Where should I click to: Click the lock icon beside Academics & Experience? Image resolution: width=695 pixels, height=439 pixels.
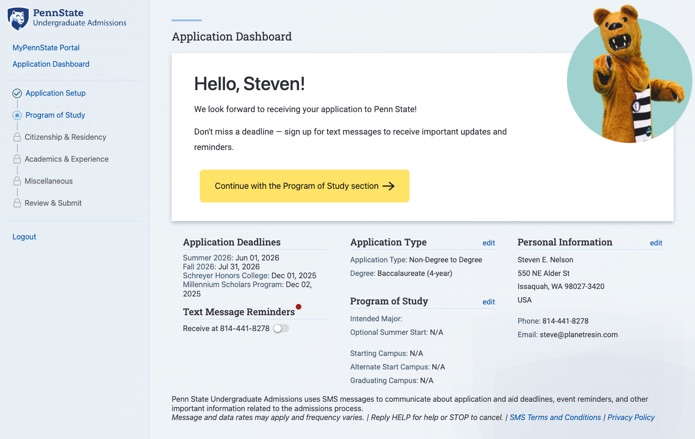point(17,159)
